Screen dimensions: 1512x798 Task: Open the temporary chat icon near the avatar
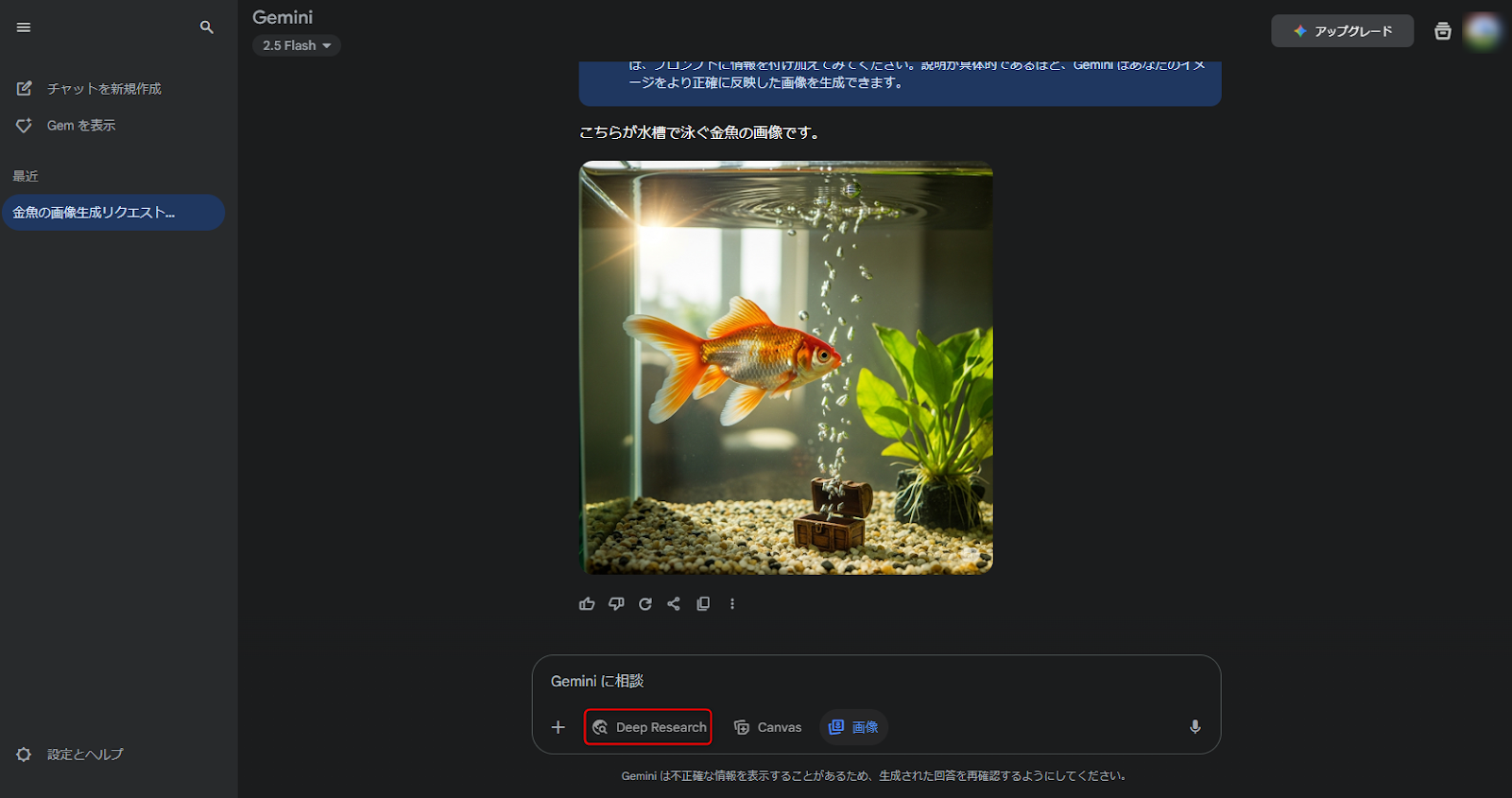tap(1442, 31)
